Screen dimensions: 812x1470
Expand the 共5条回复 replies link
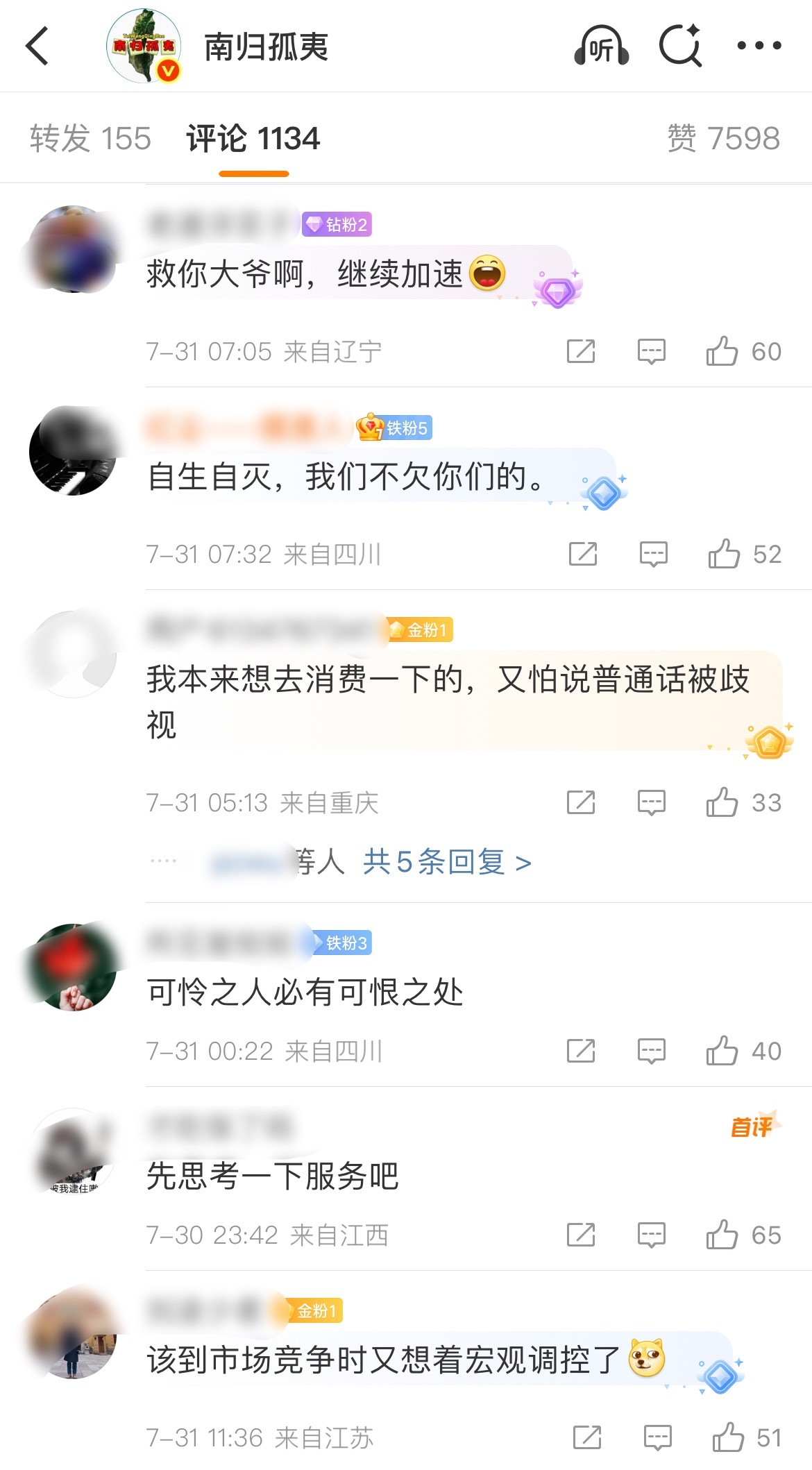447,862
